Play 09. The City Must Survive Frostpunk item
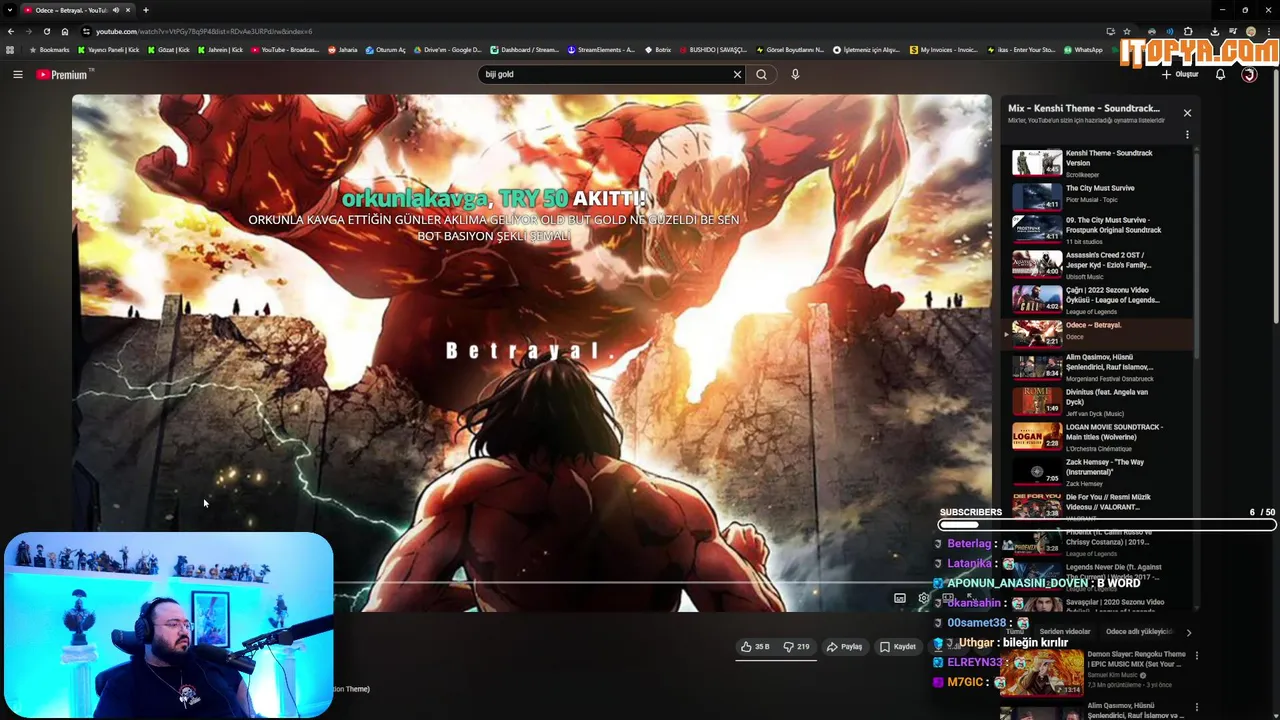Screen dimensions: 1280x720 click(x=1097, y=230)
